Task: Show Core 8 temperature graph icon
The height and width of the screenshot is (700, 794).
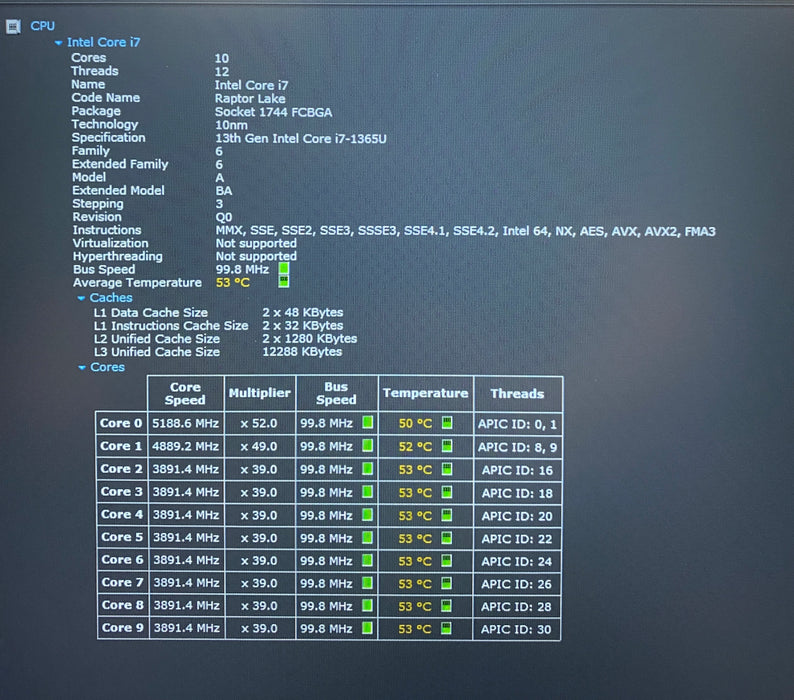Action: click(x=447, y=605)
